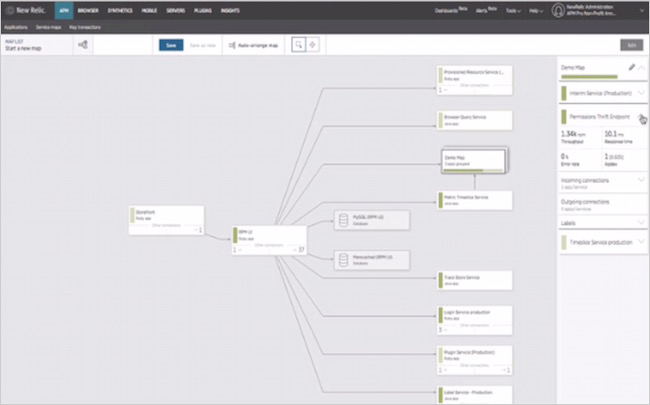
Task: Click Auto-arrange map
Action: (254, 45)
